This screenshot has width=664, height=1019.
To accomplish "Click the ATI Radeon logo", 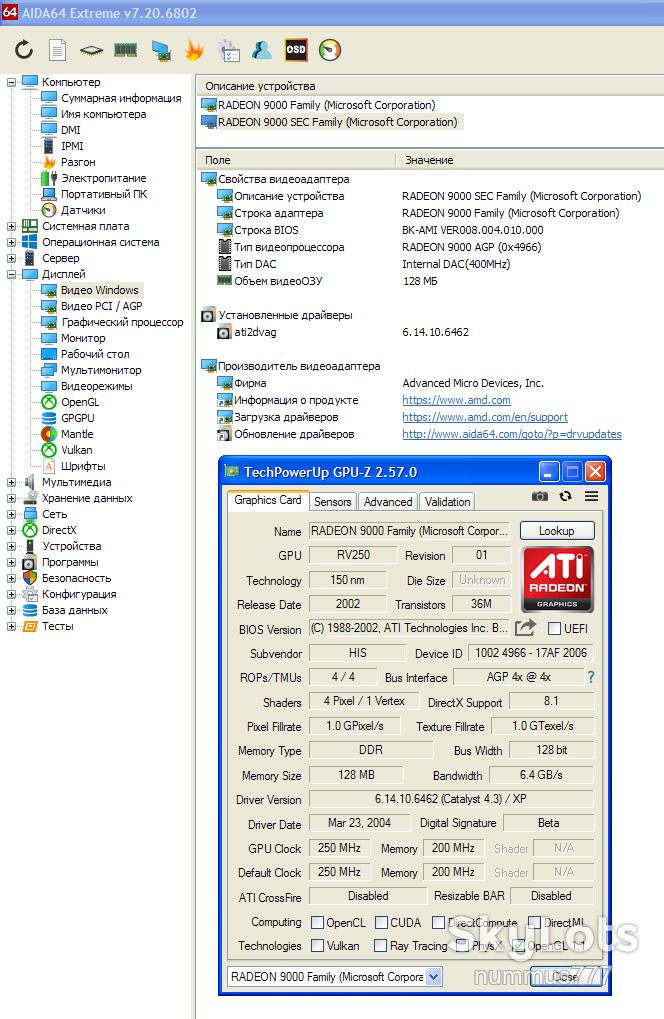I will 557,579.
